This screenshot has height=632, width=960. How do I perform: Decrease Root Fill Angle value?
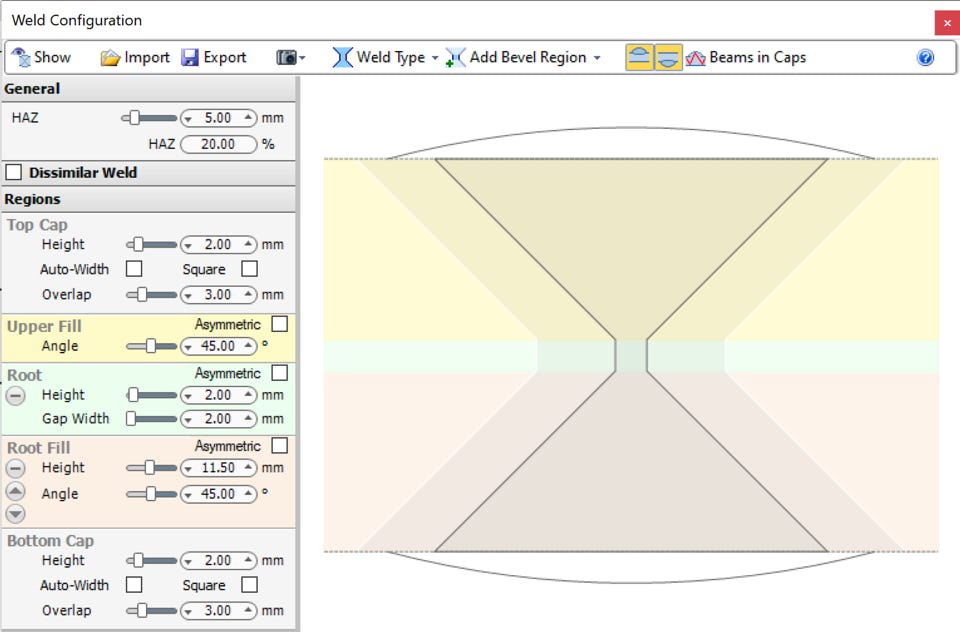coord(189,495)
